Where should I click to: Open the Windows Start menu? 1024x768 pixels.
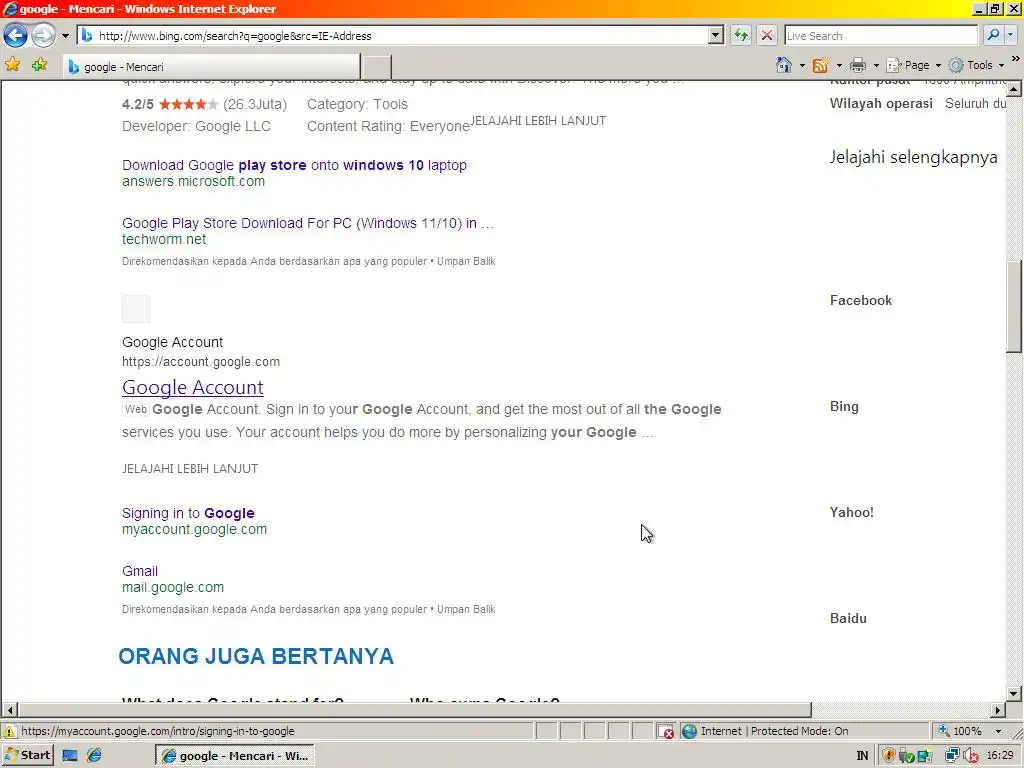27,756
